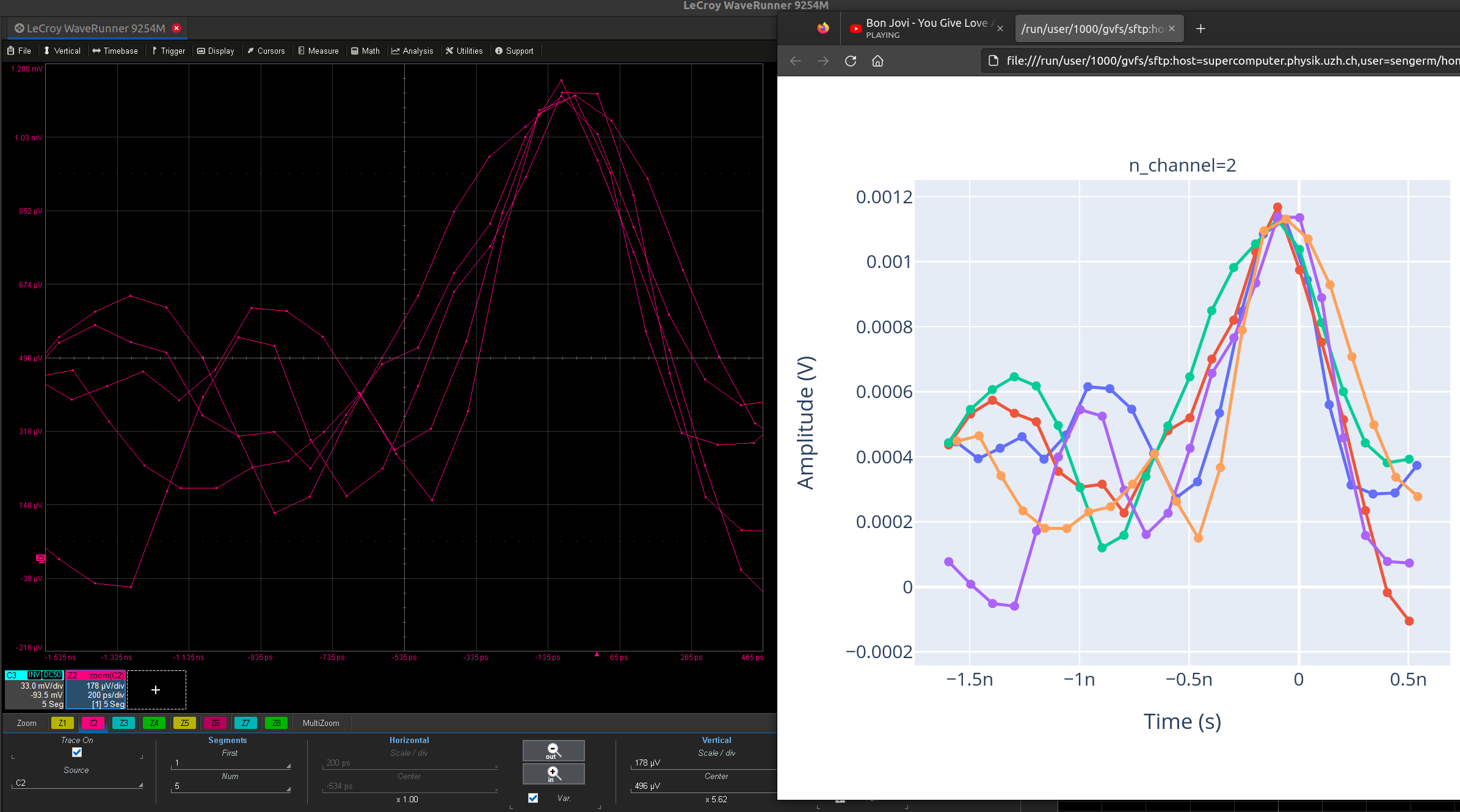Open the Cursors menu

coord(266,51)
